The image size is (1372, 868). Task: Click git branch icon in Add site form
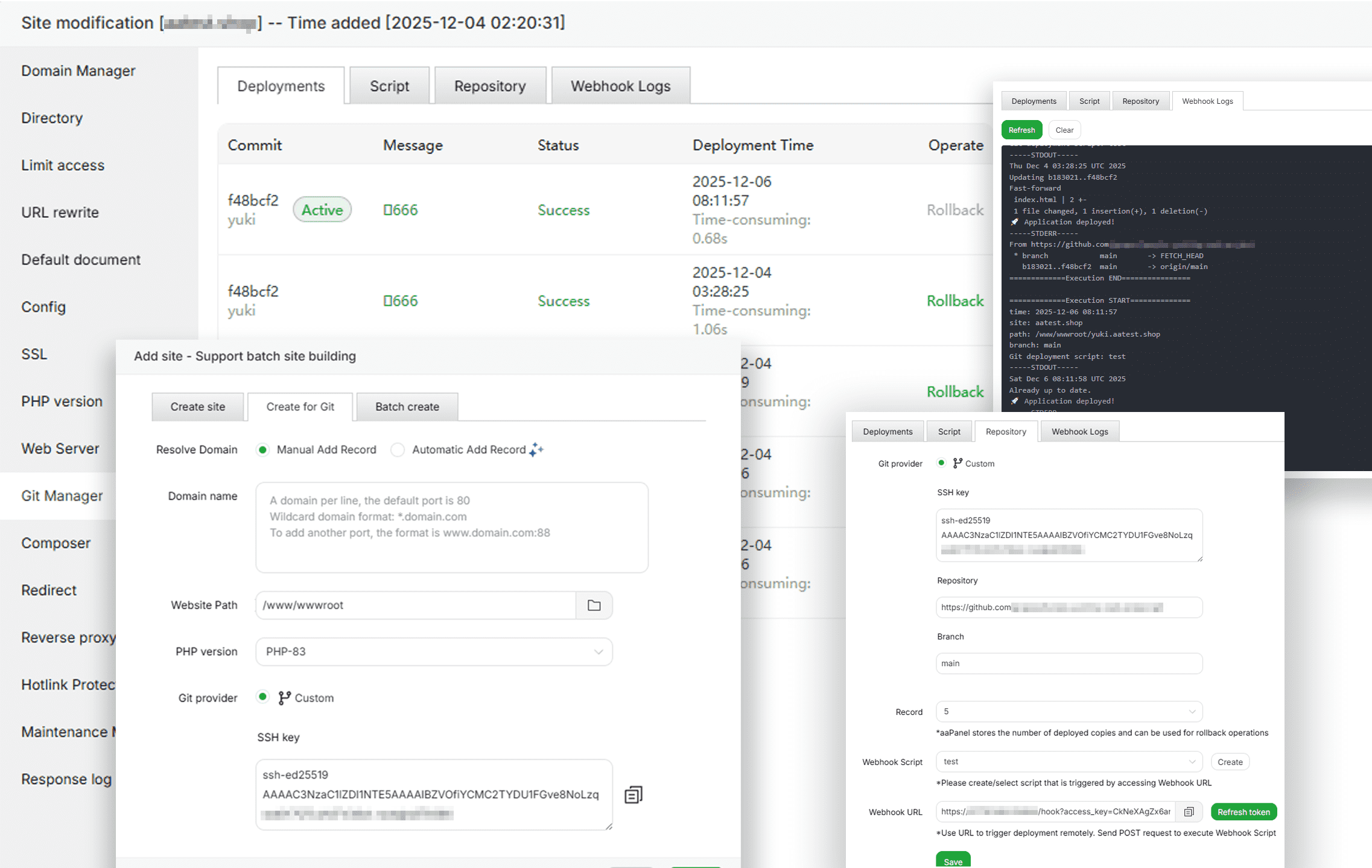(x=284, y=698)
